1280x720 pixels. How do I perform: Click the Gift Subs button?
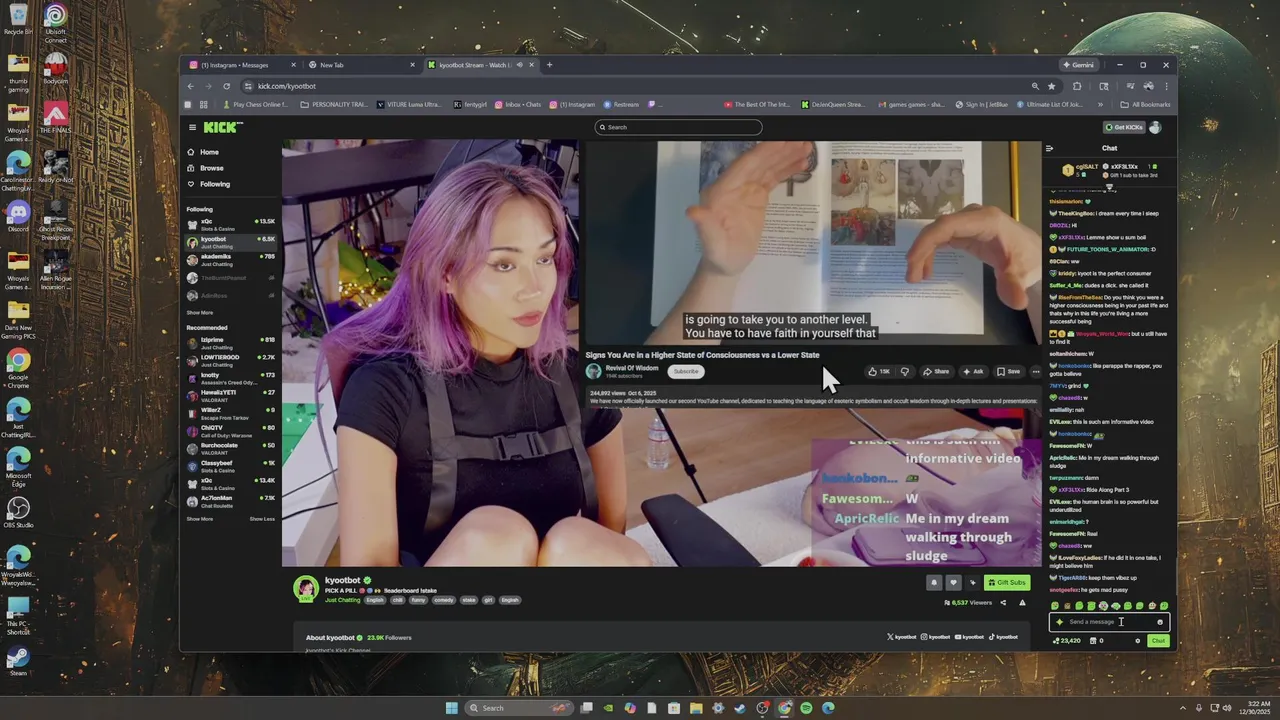click(x=1007, y=582)
